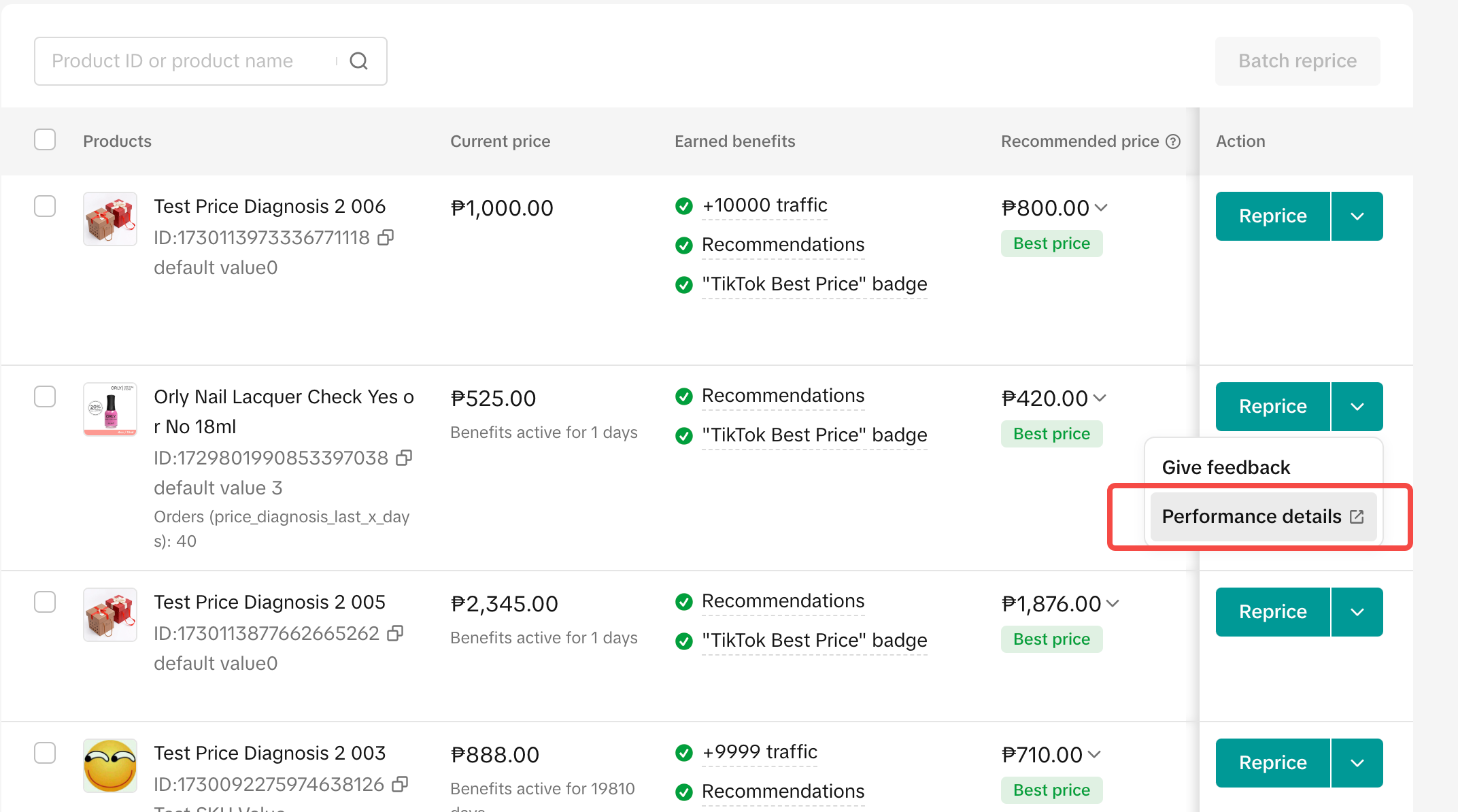Viewport: 1458px width, 812px height.
Task: Check the Test Price Diagnosis 2 006 row
Action: click(x=45, y=206)
